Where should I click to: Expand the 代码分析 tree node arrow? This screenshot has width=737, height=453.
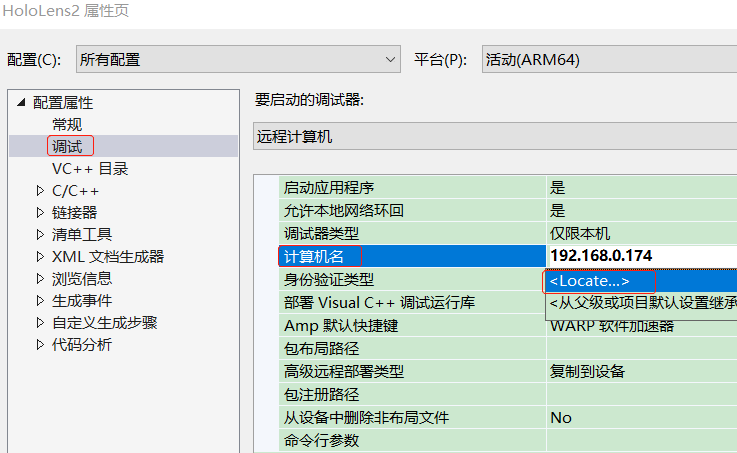(x=40, y=344)
